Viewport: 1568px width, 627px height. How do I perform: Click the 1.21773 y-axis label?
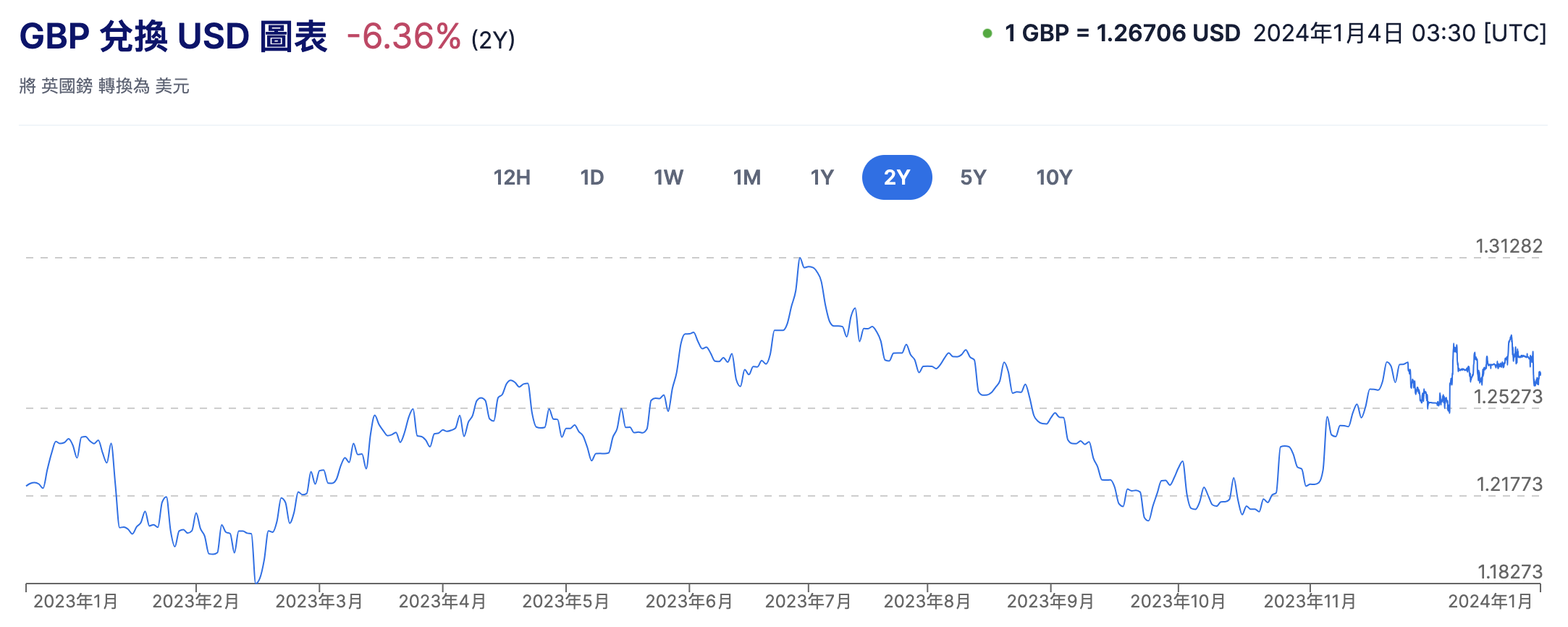coord(1509,484)
